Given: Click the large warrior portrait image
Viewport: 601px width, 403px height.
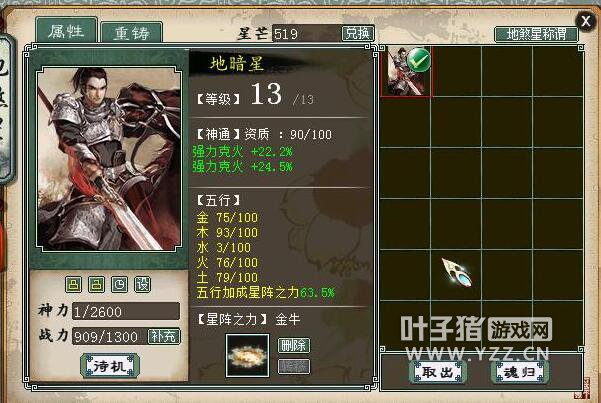Looking at the screenshot, I should (109, 159).
